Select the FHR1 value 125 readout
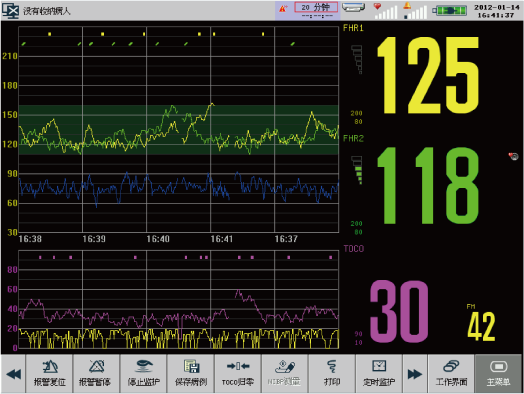 click(428, 75)
